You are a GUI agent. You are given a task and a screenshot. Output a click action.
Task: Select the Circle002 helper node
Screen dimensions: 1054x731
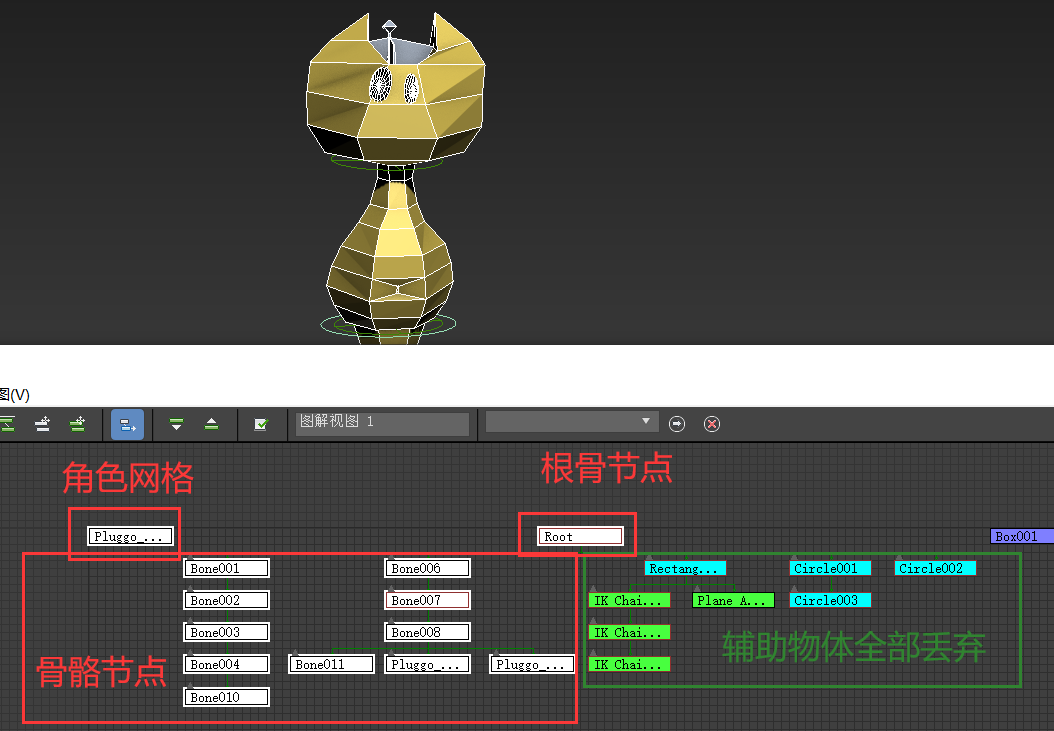[x=934, y=568]
